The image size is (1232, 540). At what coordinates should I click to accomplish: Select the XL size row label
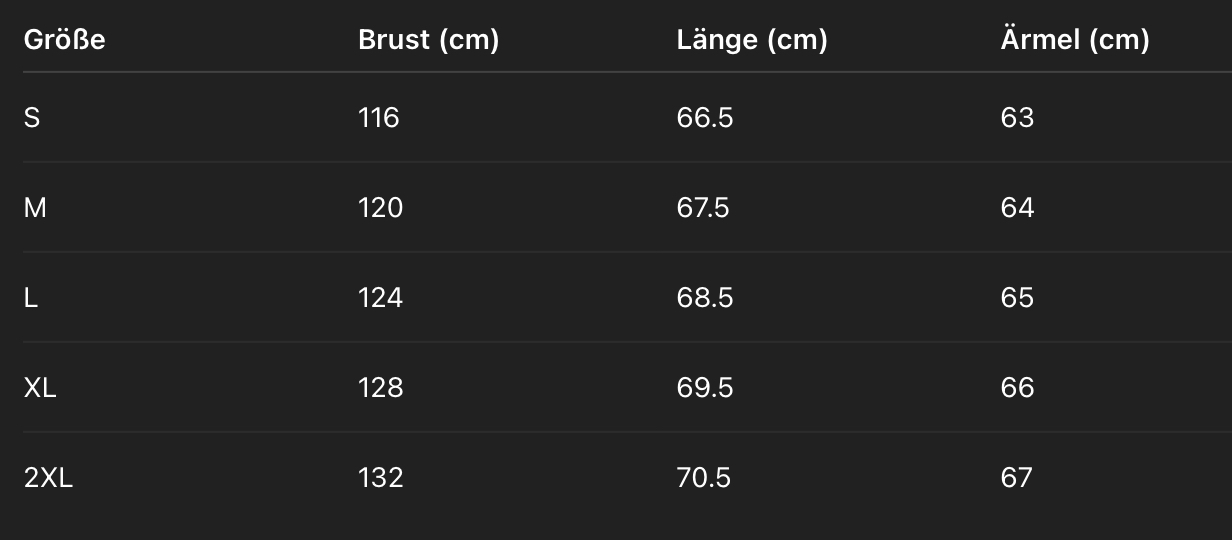point(40,388)
